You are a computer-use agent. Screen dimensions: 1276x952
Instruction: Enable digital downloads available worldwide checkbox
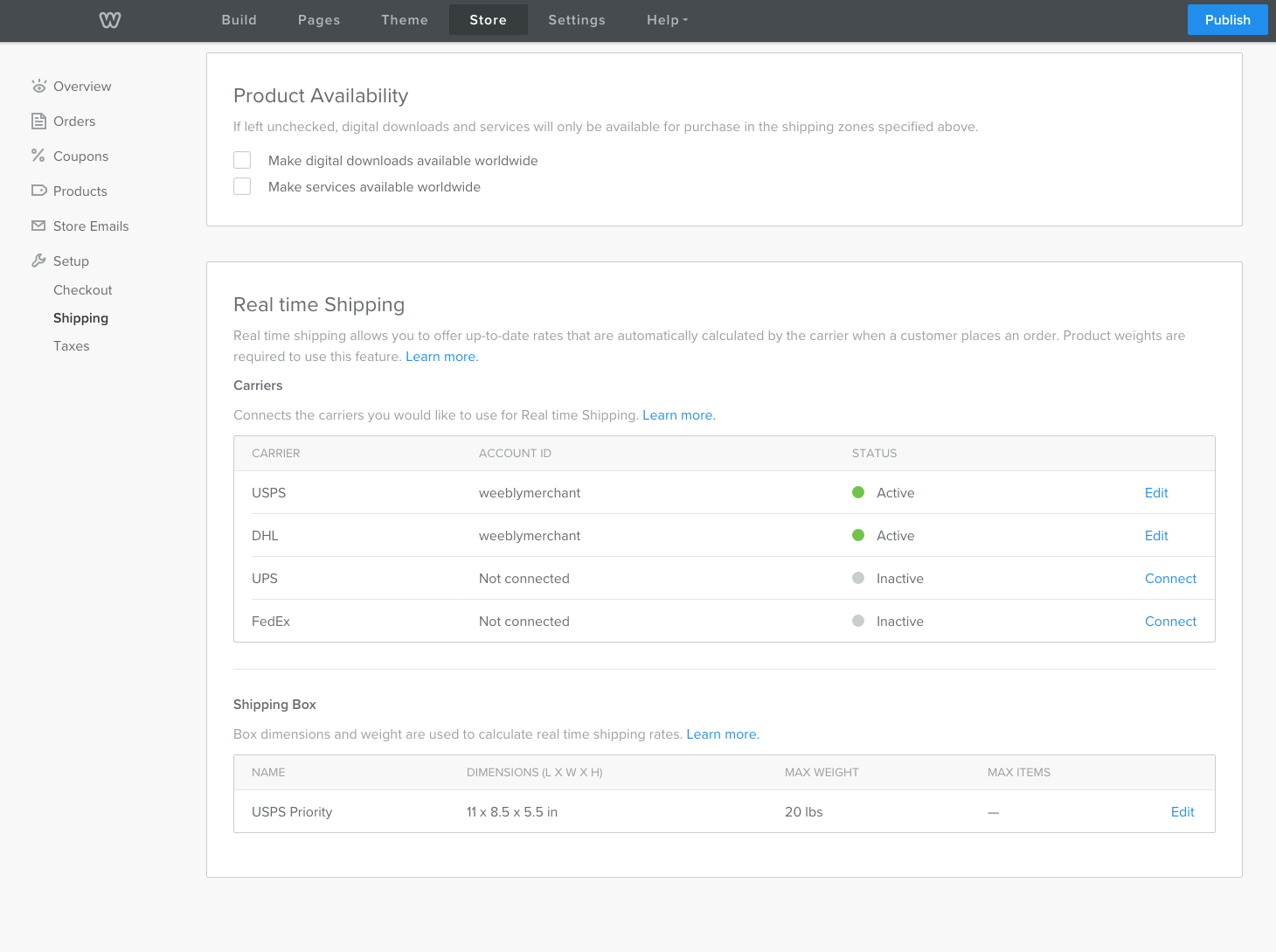coord(242,160)
